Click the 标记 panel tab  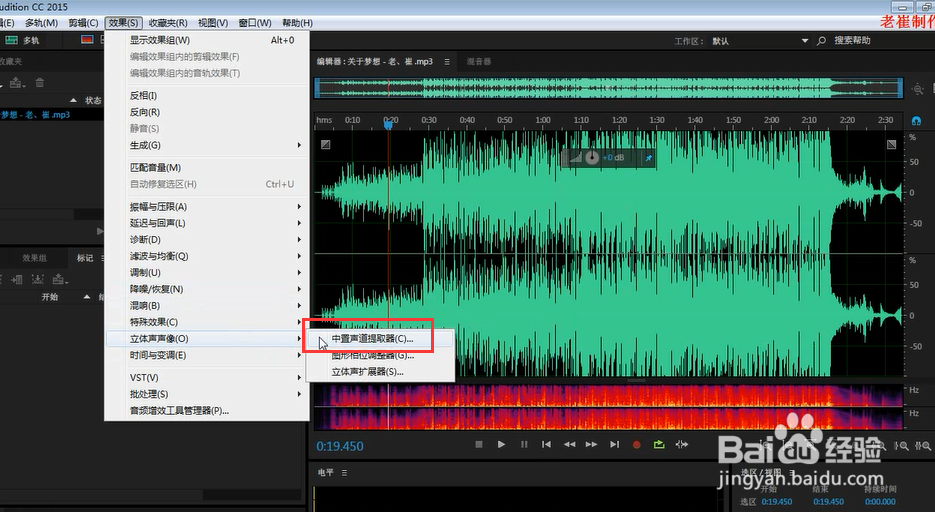point(85,258)
